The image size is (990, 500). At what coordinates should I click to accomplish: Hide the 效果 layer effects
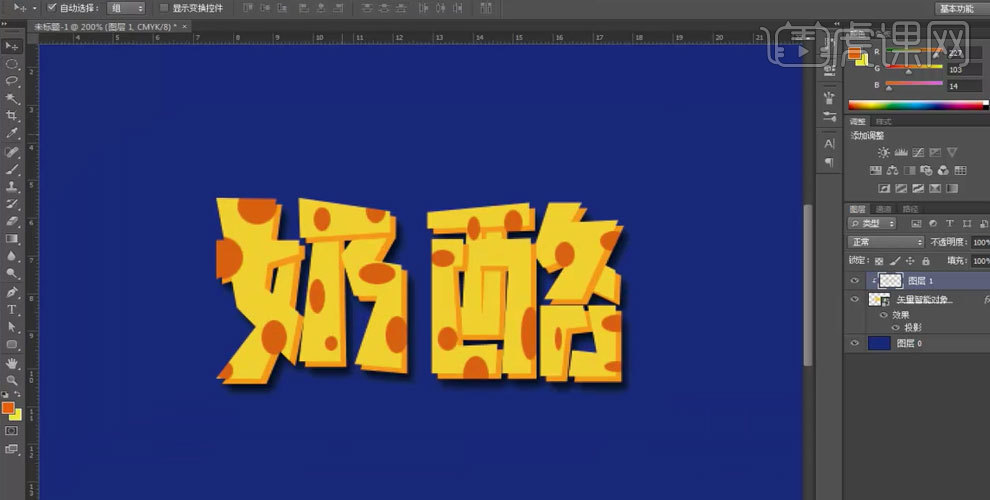tap(883, 315)
